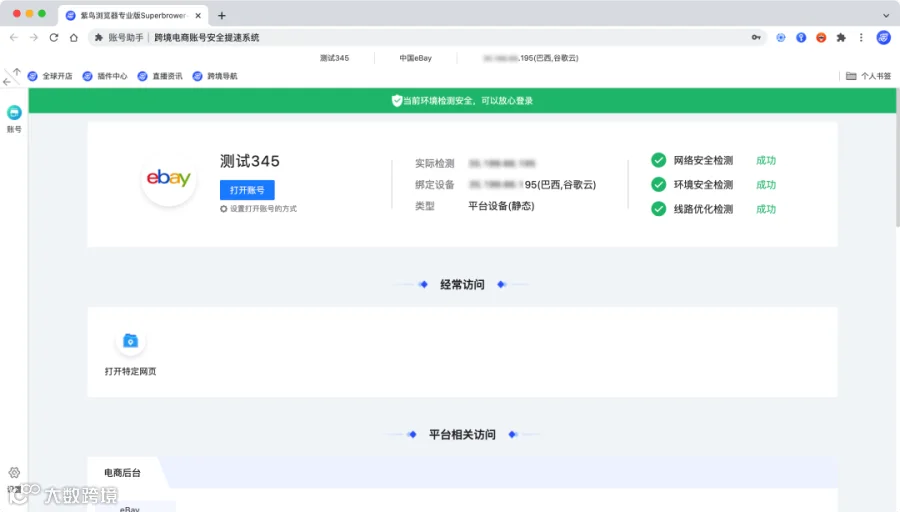Open the browser three-dot menu
This screenshot has height=512, width=900.
[x=861, y=37]
